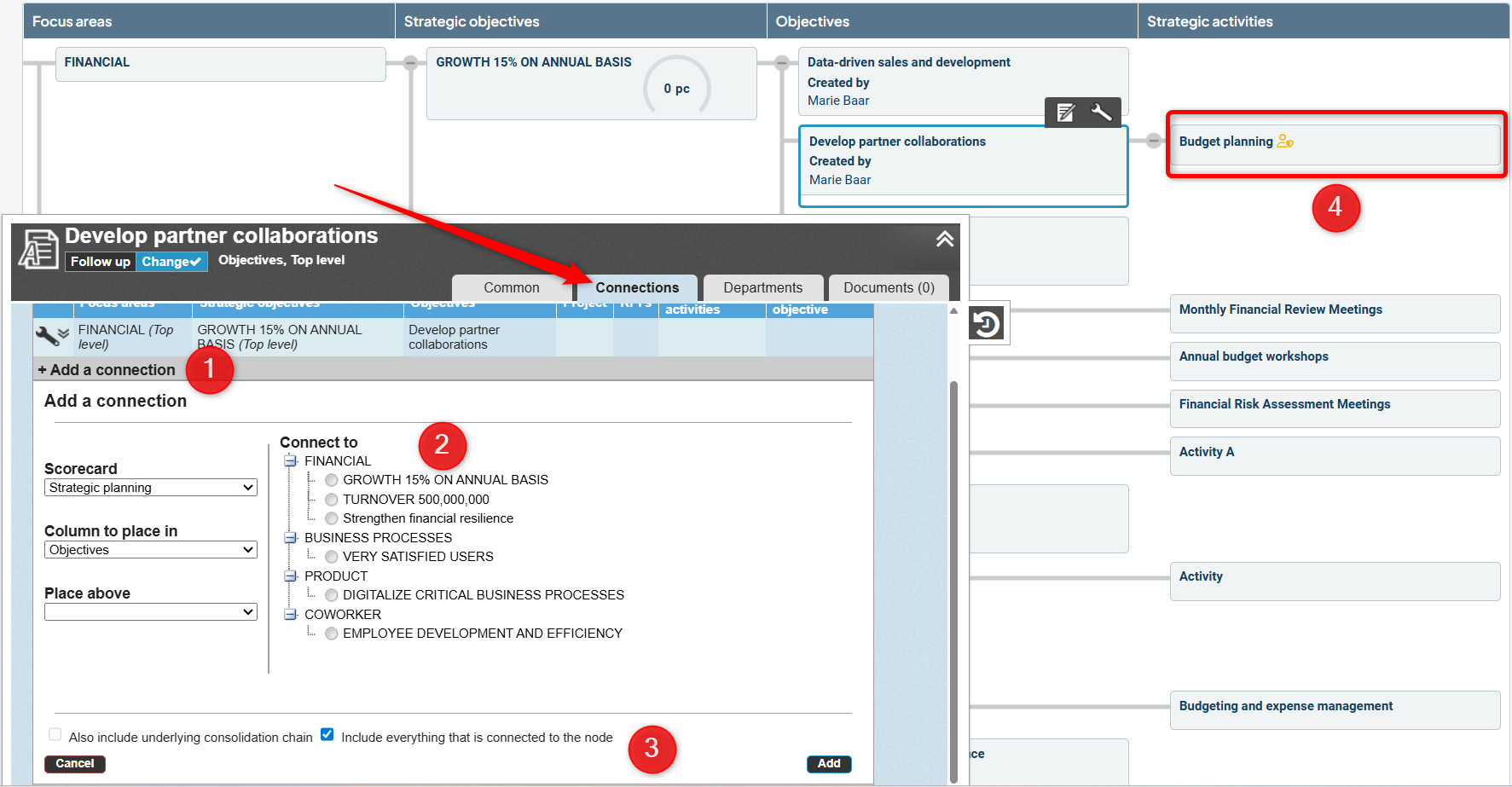Viewport: 1512px width, 787px height.
Task: Open the Scorecard dropdown
Action: pos(150,488)
